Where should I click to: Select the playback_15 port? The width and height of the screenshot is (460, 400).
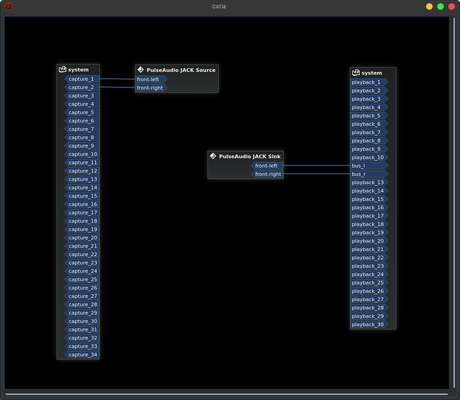click(x=369, y=199)
